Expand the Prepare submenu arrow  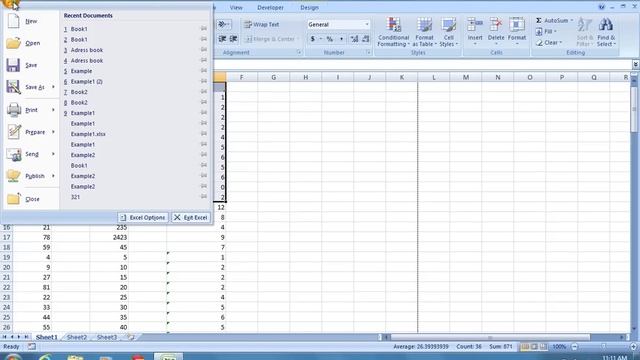point(53,132)
